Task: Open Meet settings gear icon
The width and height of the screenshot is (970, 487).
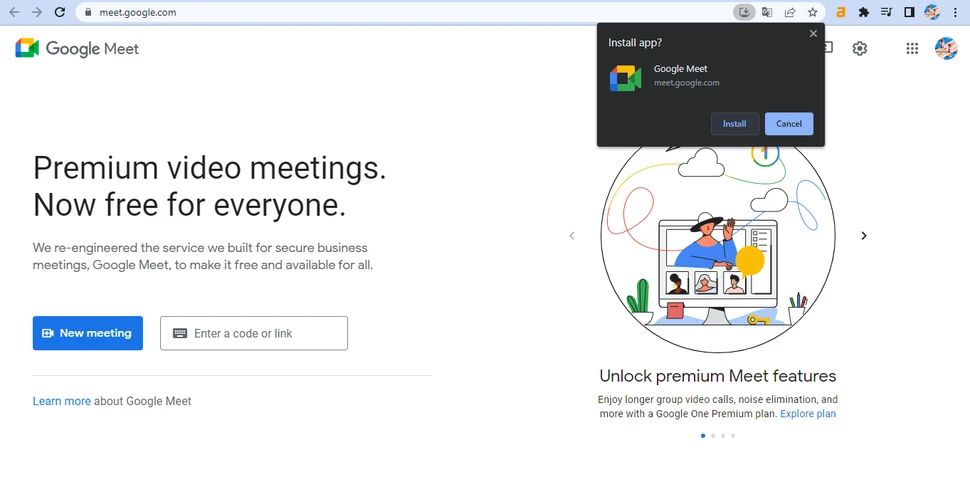Action: 859,48
